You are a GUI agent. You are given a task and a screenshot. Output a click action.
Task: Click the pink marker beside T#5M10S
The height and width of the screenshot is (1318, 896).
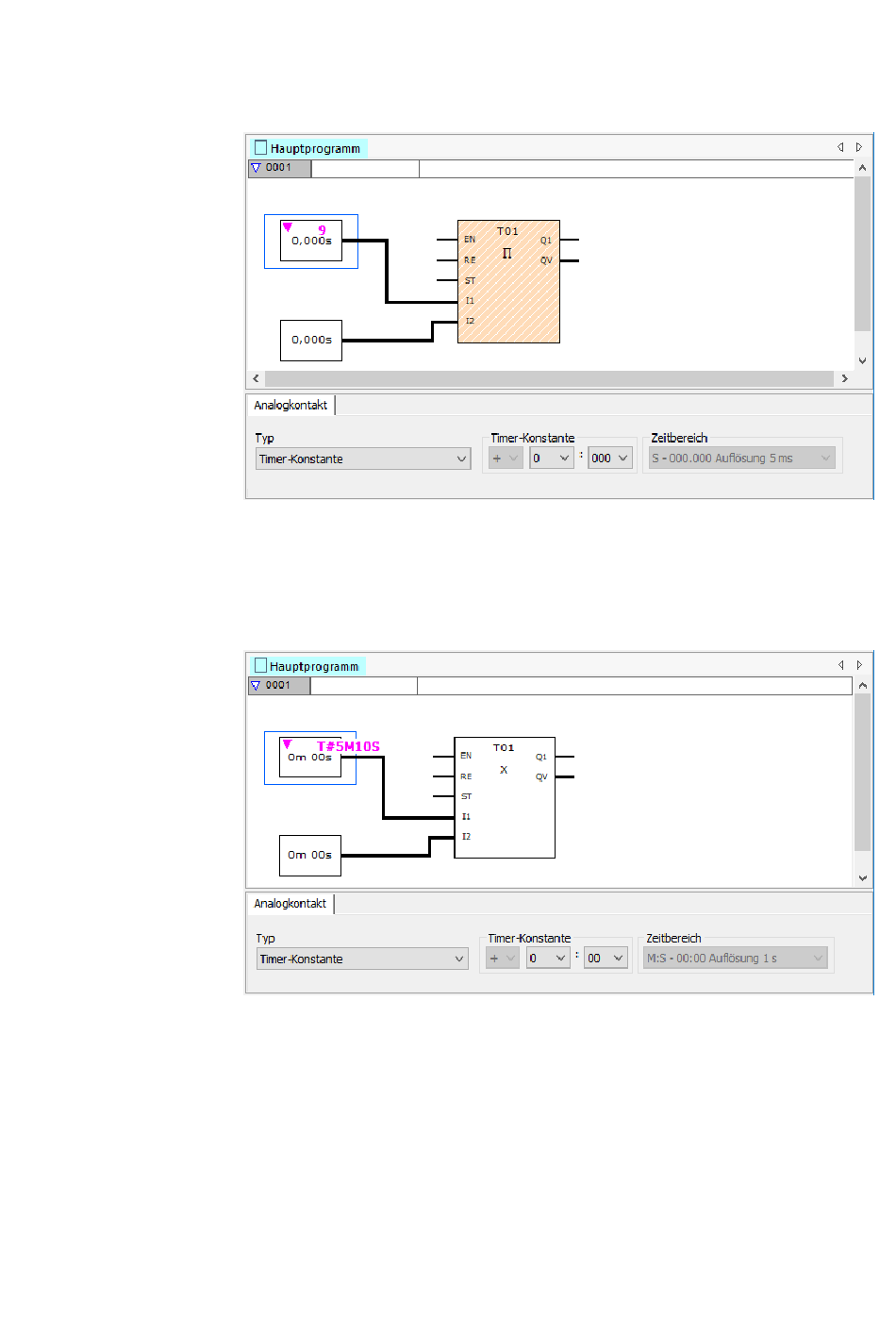click(288, 743)
